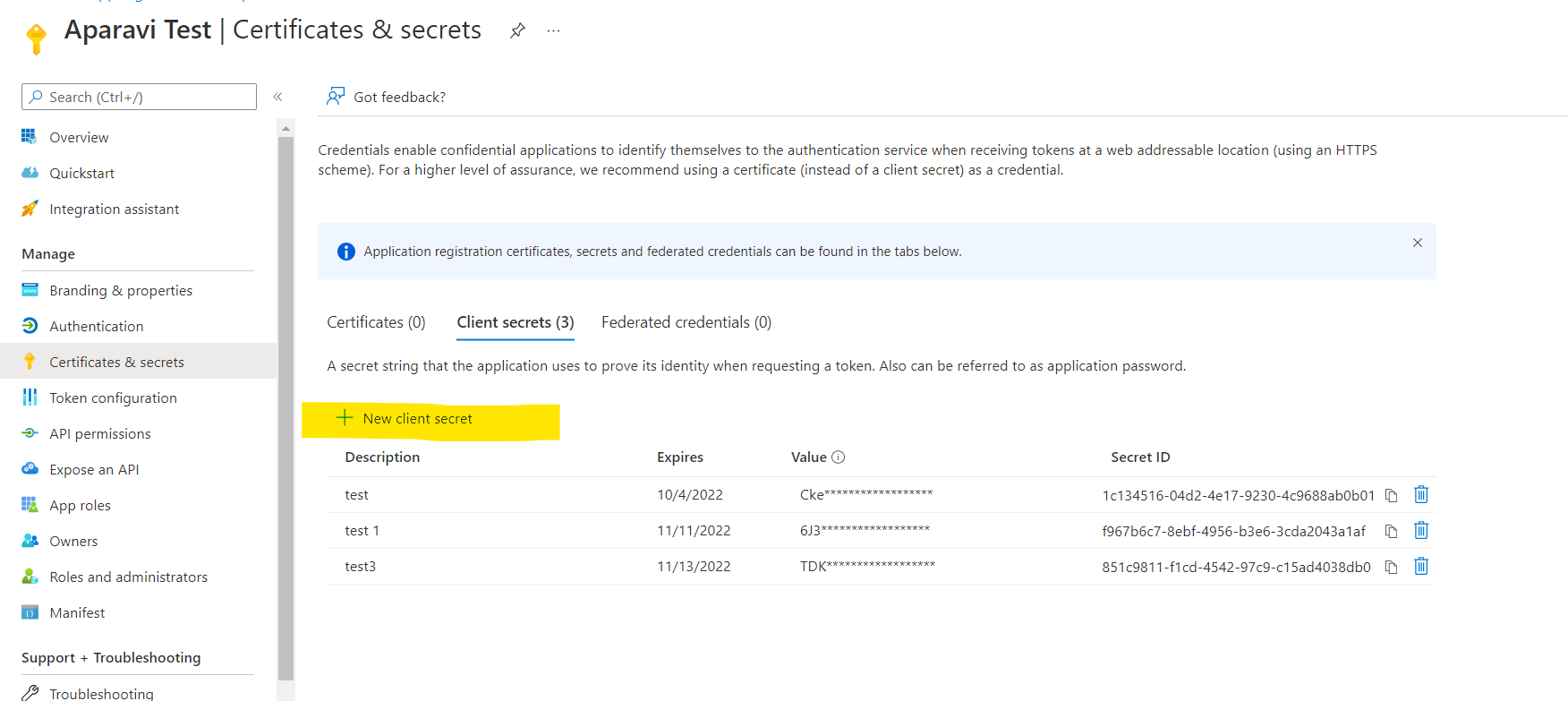Screen dimensions: 1568x701
Task: Click the Secret ID starting with 1c134516
Action: click(x=1239, y=495)
